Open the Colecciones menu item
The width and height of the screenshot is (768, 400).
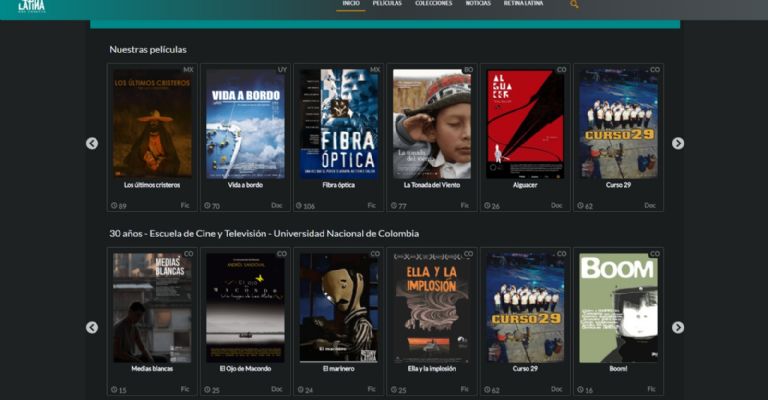(x=433, y=4)
